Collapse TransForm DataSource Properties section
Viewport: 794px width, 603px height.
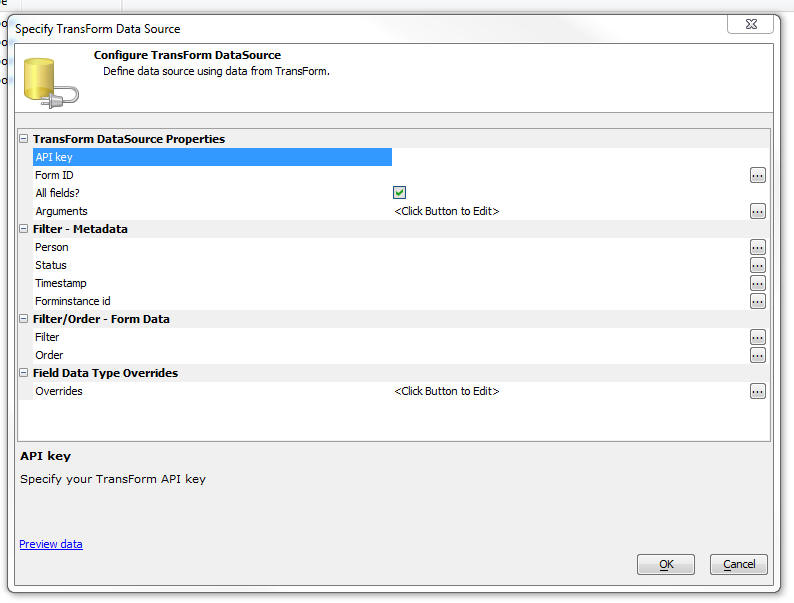(x=23, y=138)
